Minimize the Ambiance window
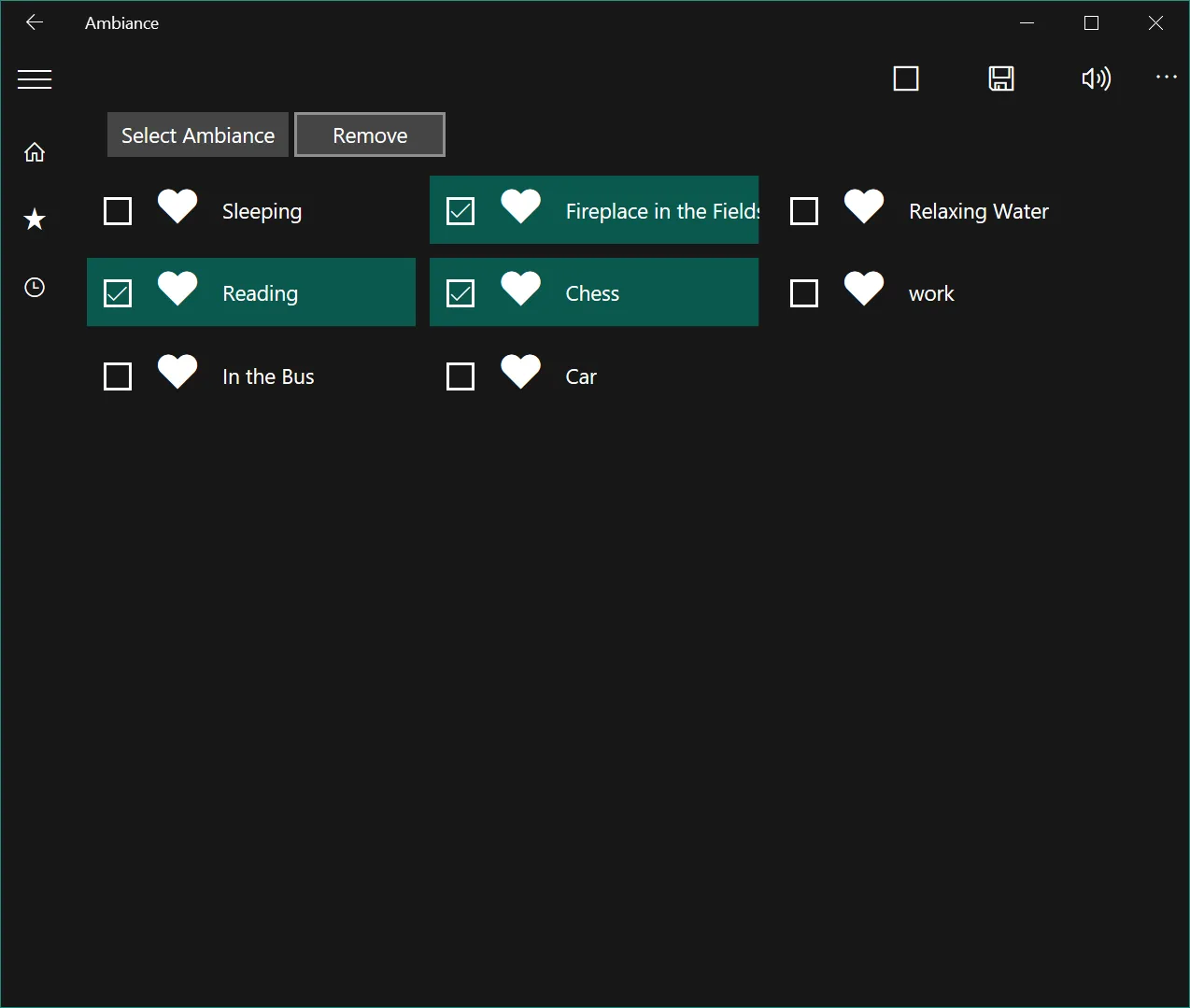The height and width of the screenshot is (1008, 1190). click(x=1027, y=22)
